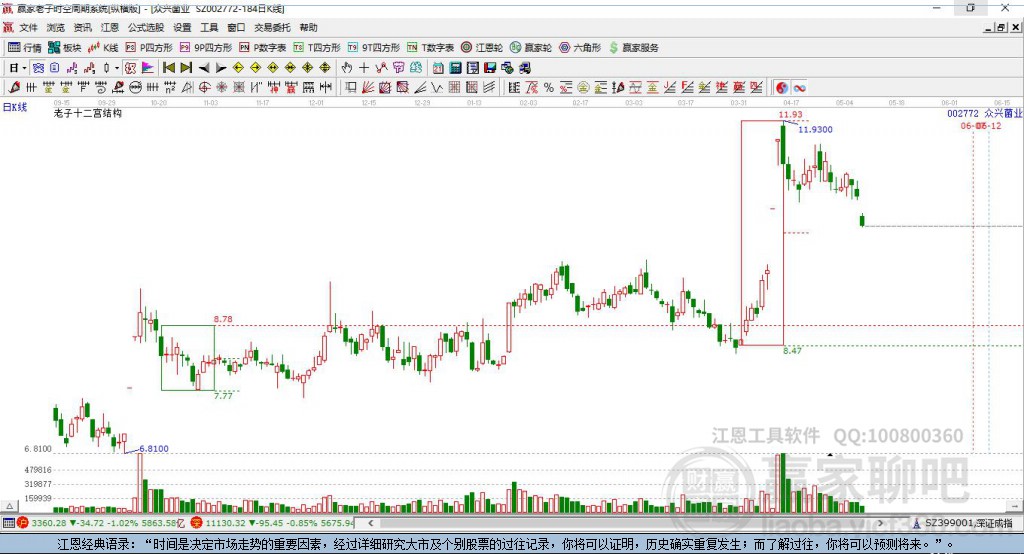Click the 日K线 label at the chart corner

(x=15, y=107)
